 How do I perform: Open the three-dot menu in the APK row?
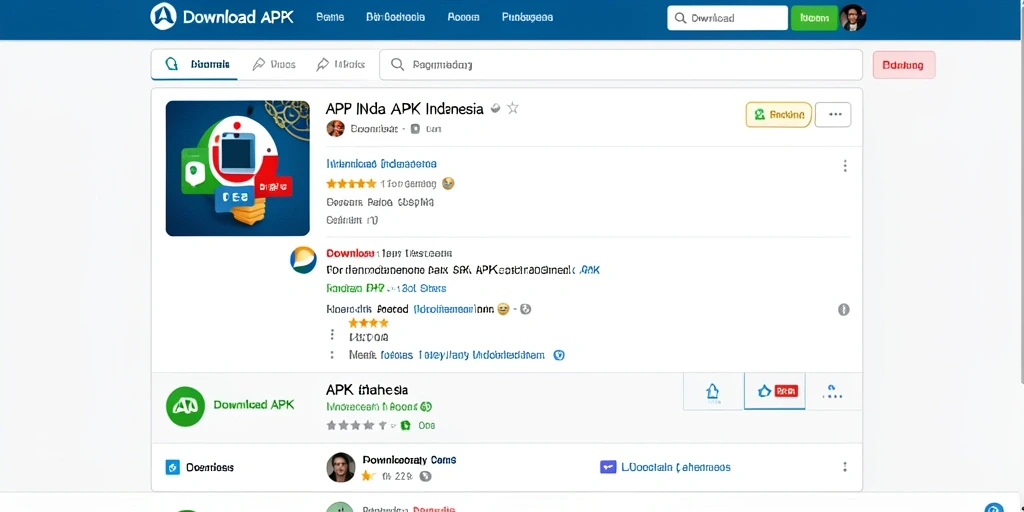[833, 392]
